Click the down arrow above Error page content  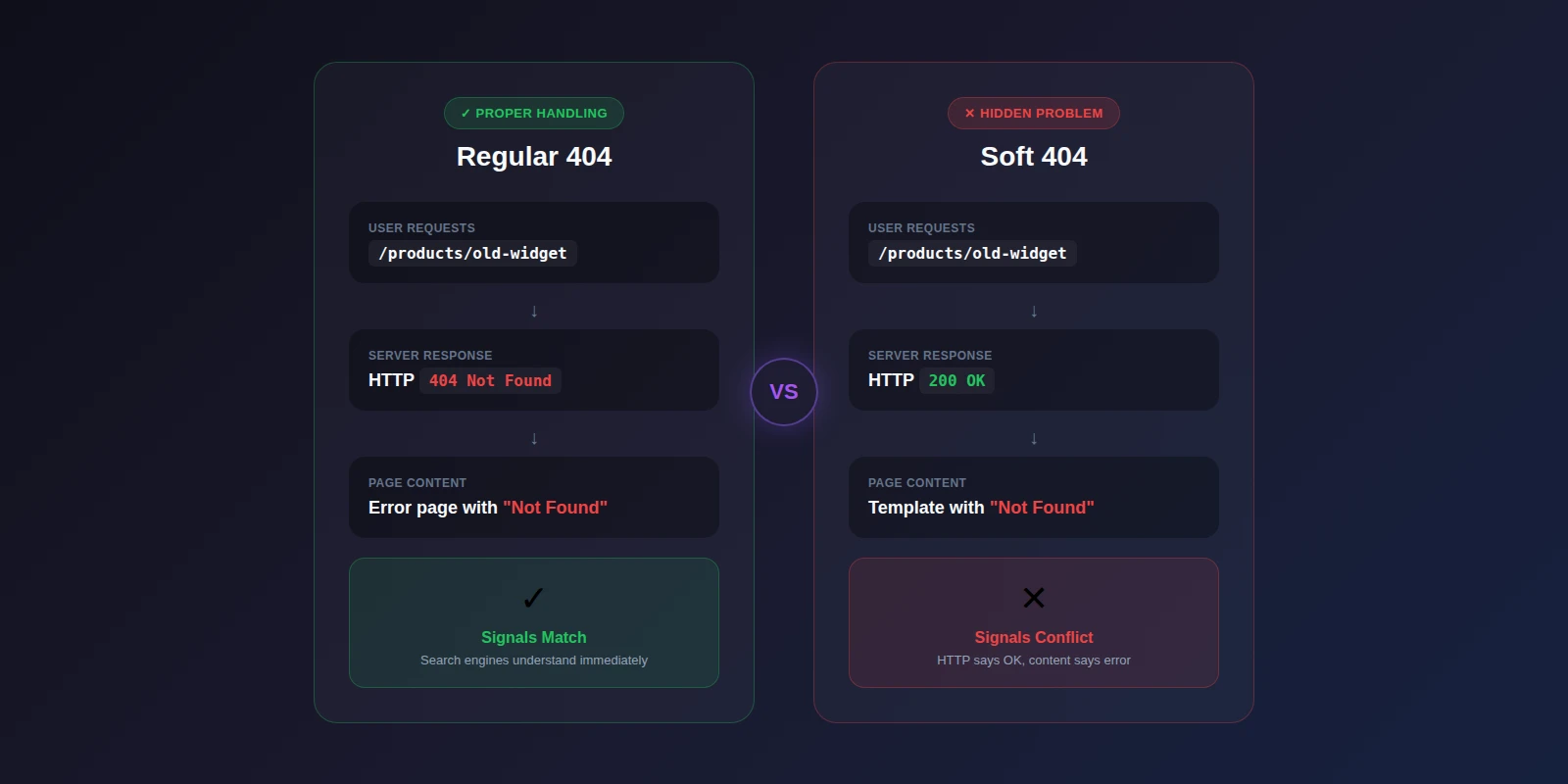tap(534, 439)
